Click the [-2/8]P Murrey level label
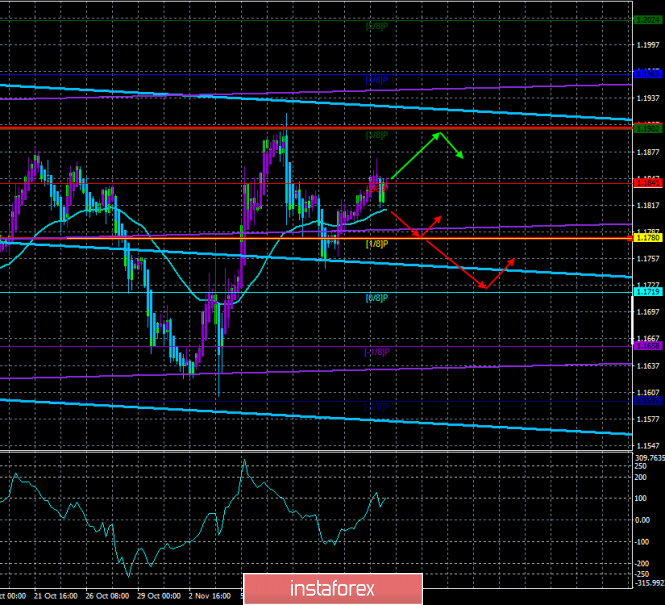665x605 pixels. 377,407
